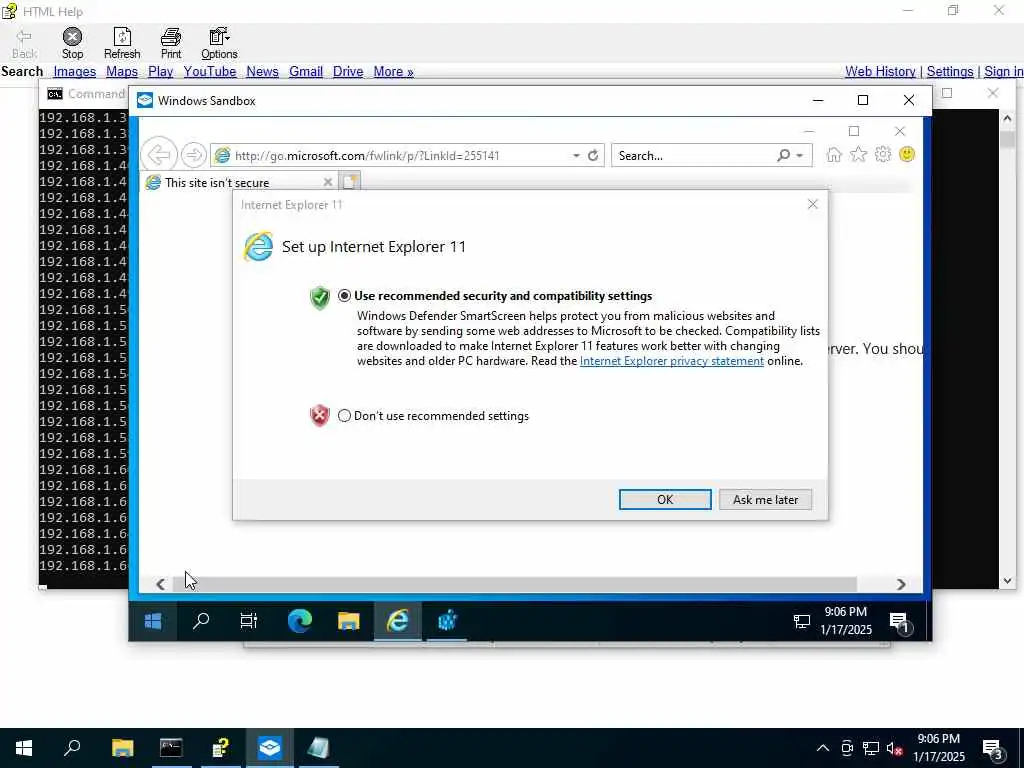This screenshot has width=1024, height=768.
Task: Minimize the Windows Sandbox window
Action: [x=818, y=100]
